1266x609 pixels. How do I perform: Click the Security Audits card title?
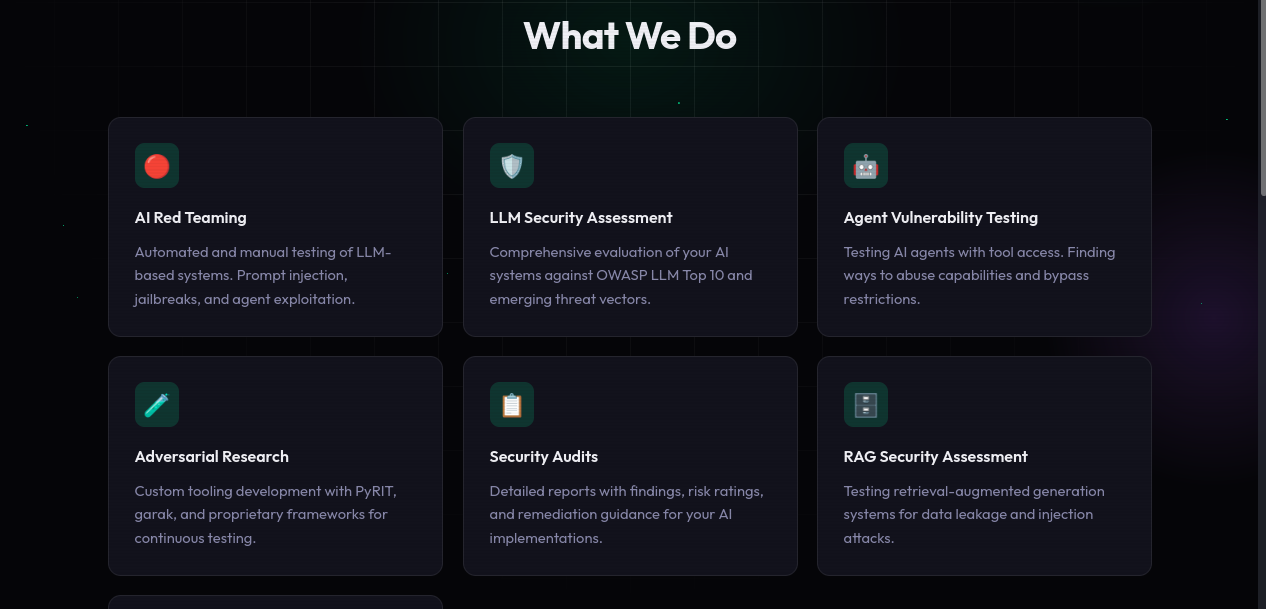pyautogui.click(x=543, y=456)
